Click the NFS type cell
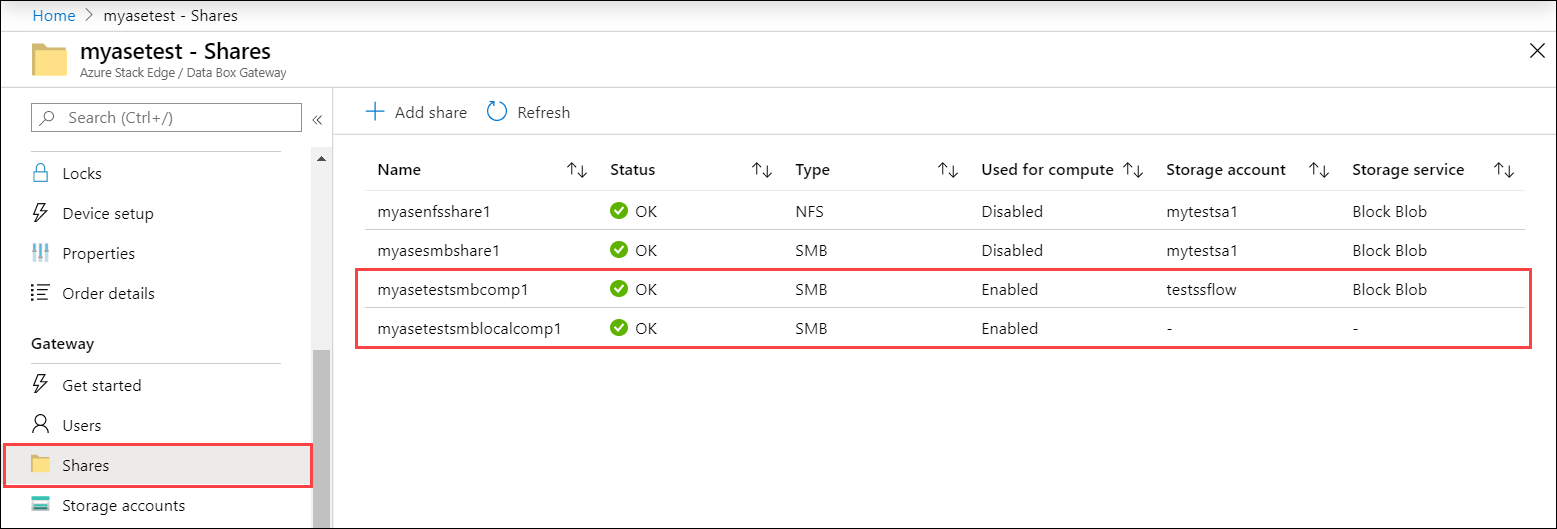 point(808,211)
